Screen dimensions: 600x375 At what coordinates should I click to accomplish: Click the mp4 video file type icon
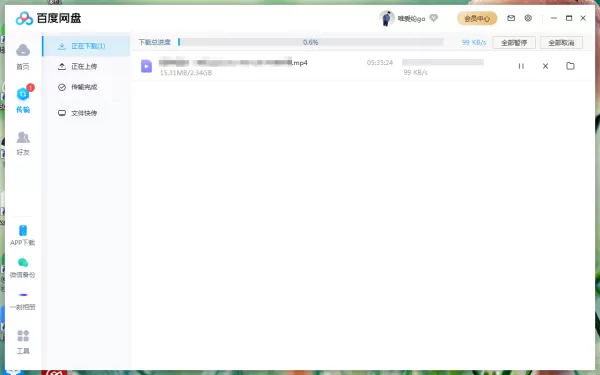click(x=146, y=66)
